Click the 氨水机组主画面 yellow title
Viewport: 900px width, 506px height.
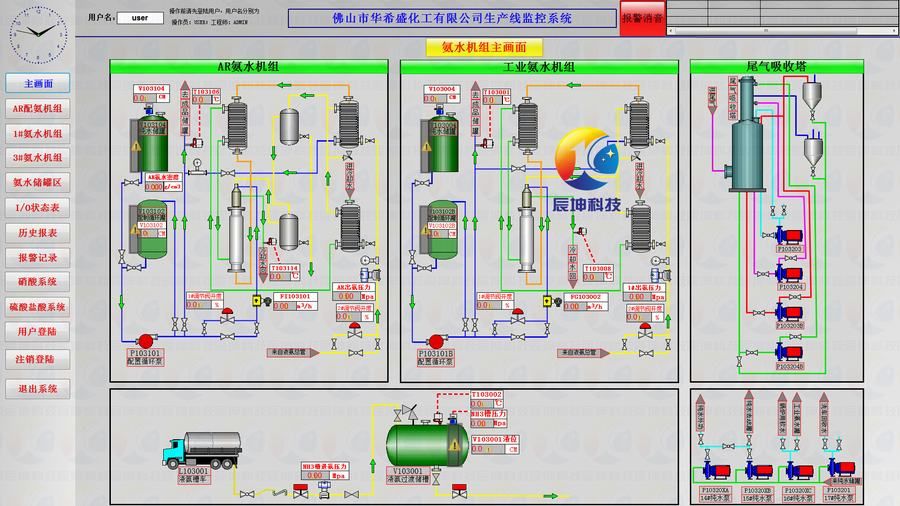(x=484, y=47)
